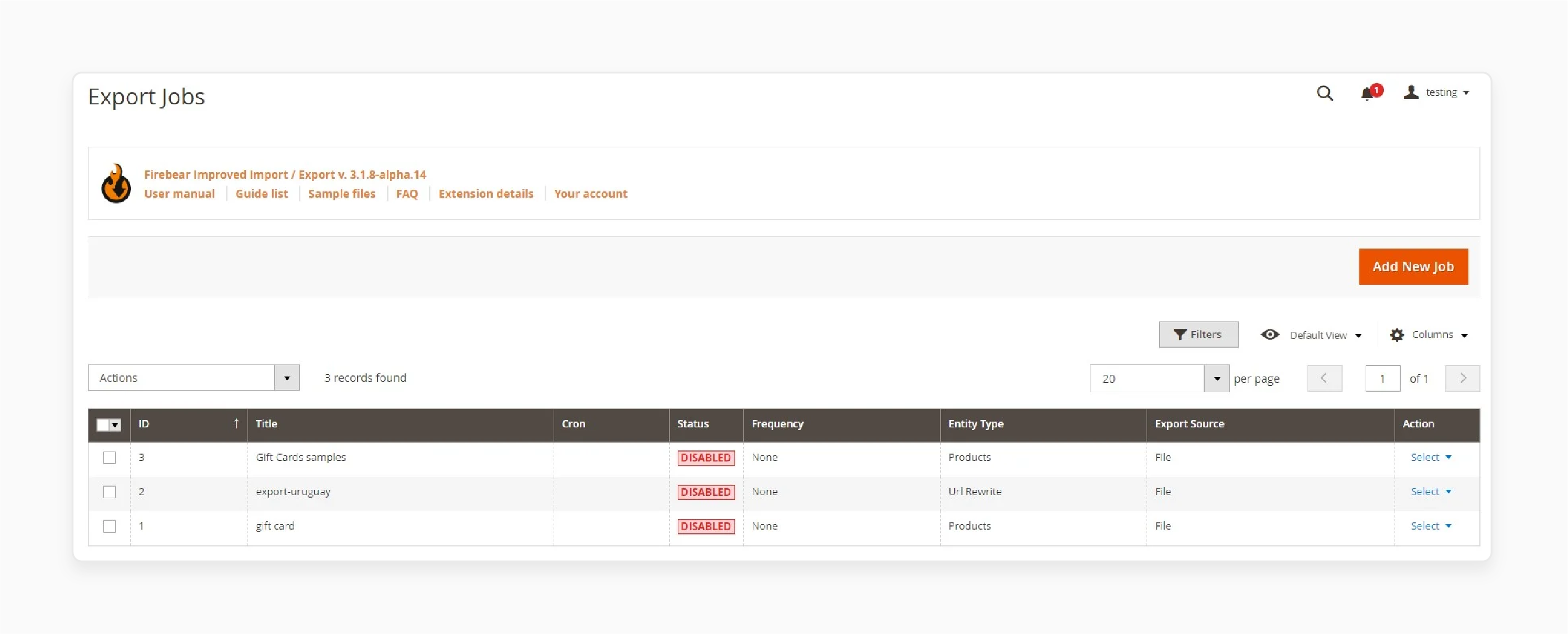The width and height of the screenshot is (1568, 634).
Task: Open Select action for gift card row
Action: (1431, 525)
